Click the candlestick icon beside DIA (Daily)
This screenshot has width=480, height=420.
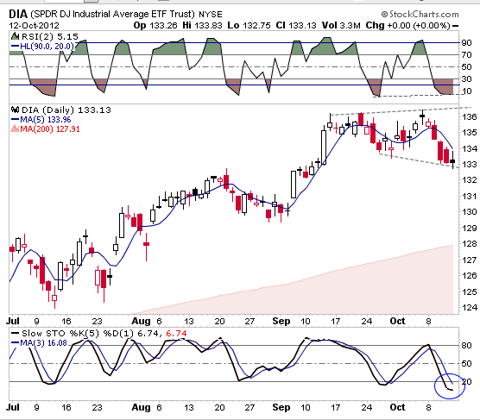point(15,109)
